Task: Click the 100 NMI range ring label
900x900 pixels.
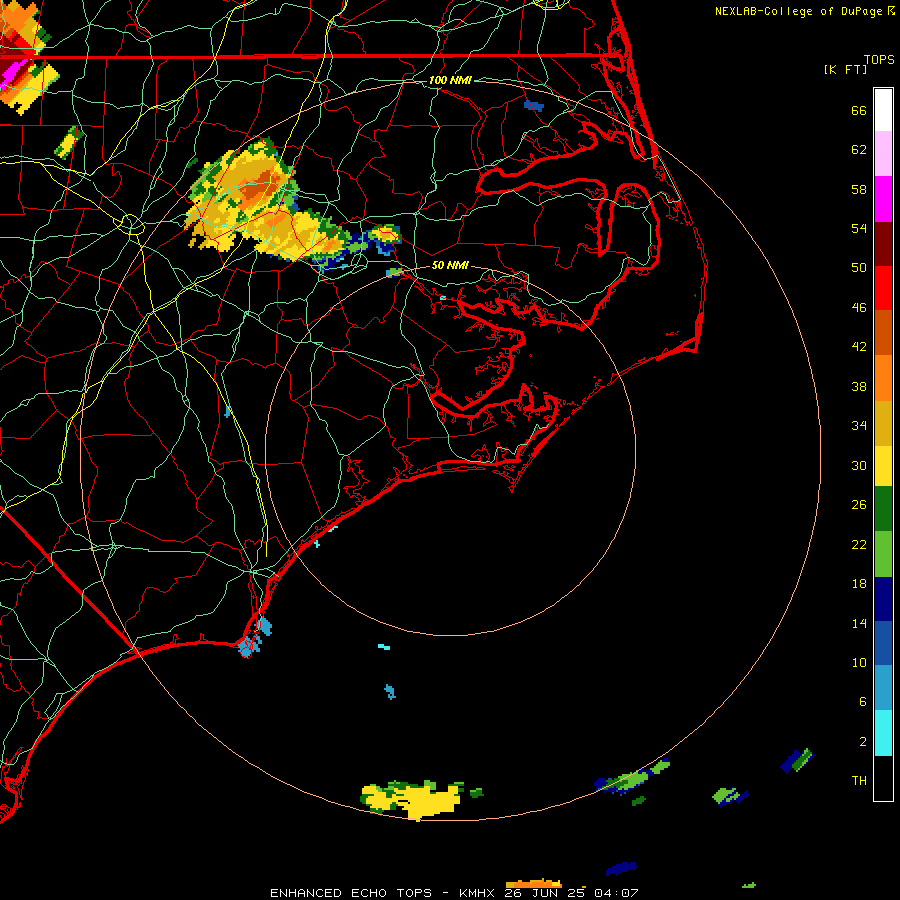Action: click(x=450, y=80)
